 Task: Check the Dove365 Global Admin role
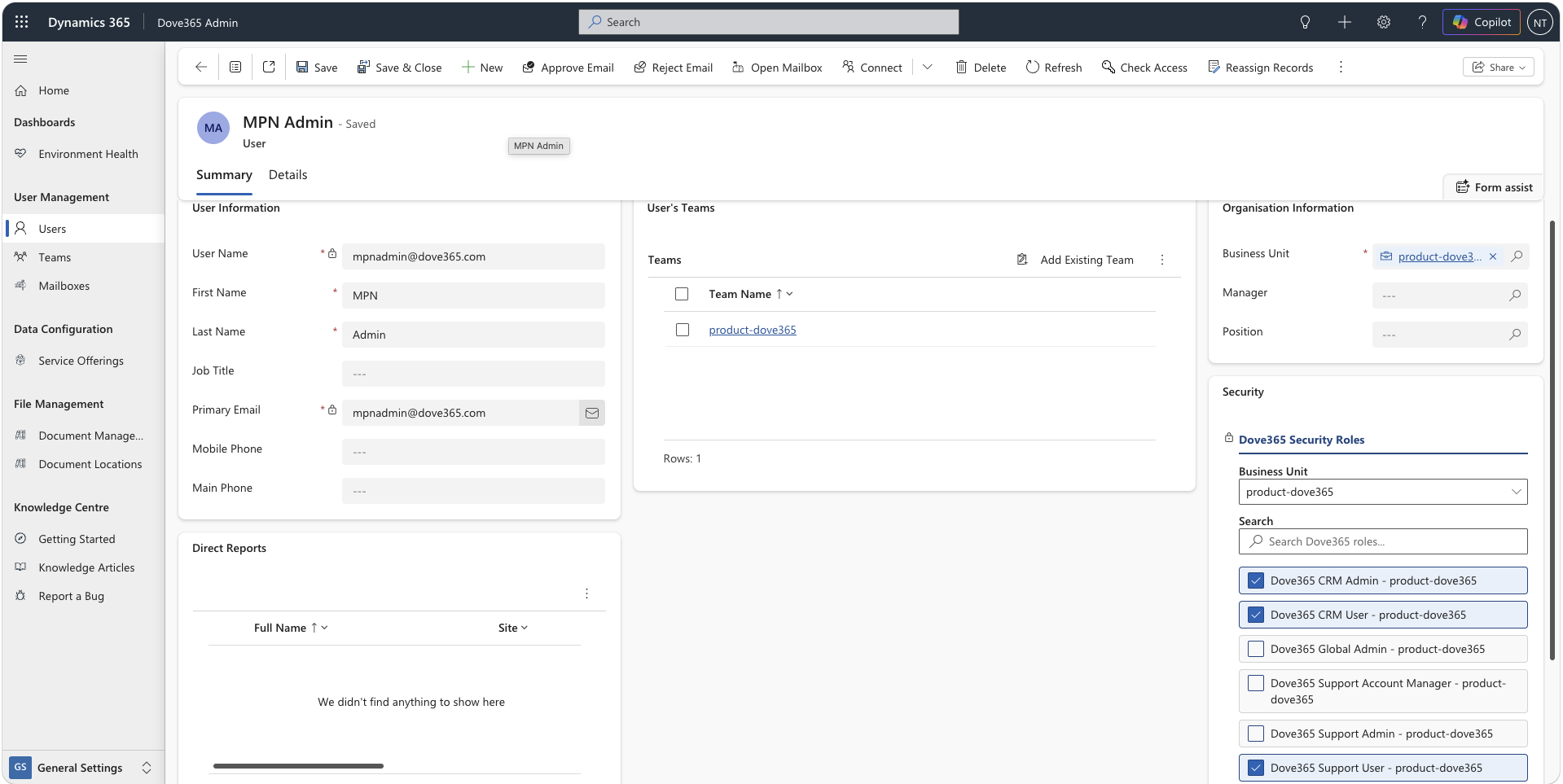point(1256,649)
